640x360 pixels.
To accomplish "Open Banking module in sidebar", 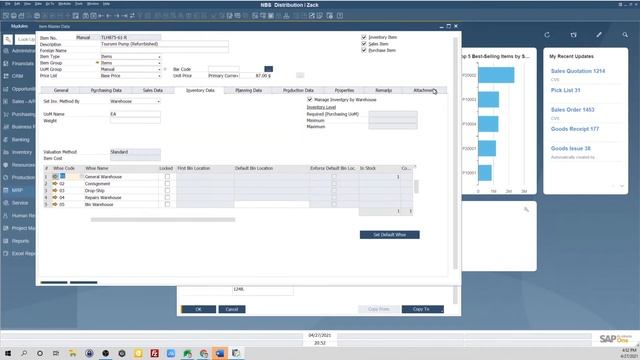I will 19,140.
